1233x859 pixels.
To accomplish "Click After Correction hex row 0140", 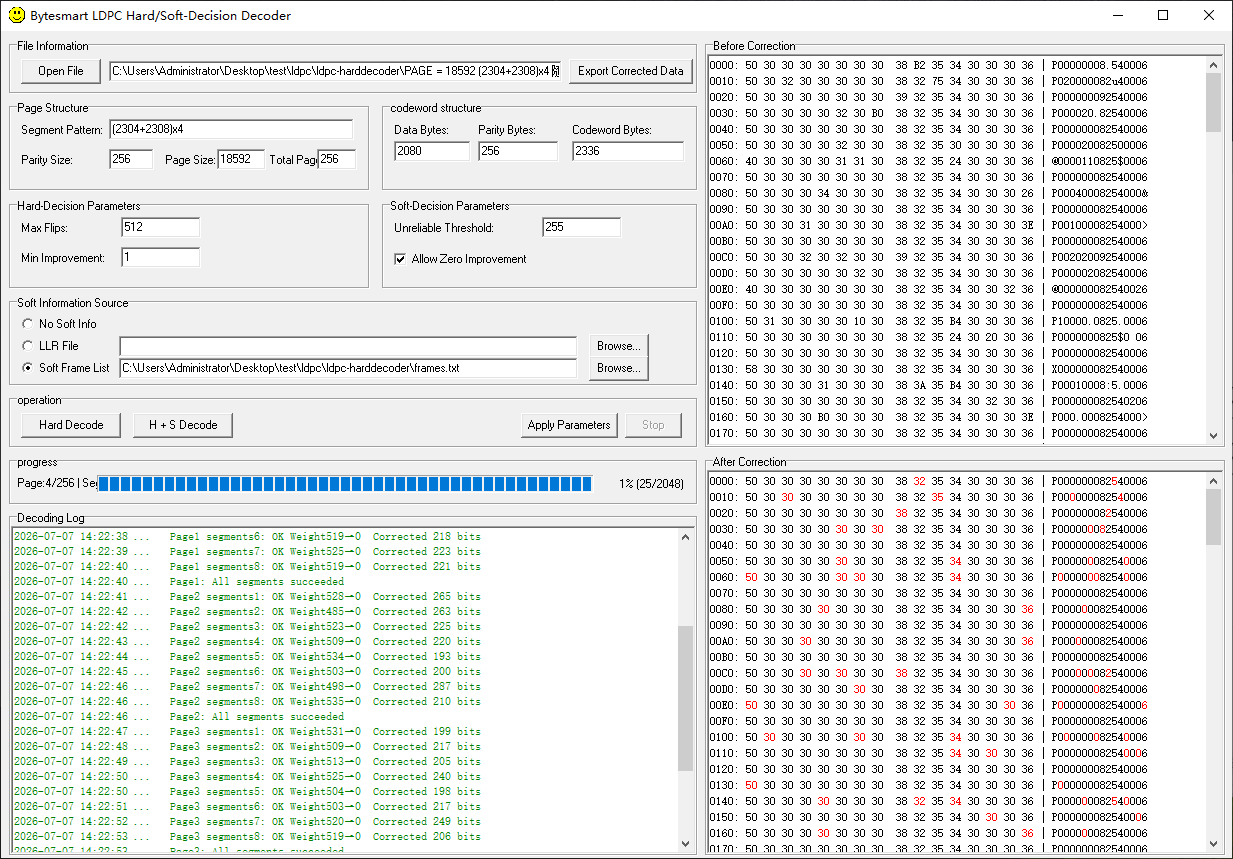I will (929, 801).
